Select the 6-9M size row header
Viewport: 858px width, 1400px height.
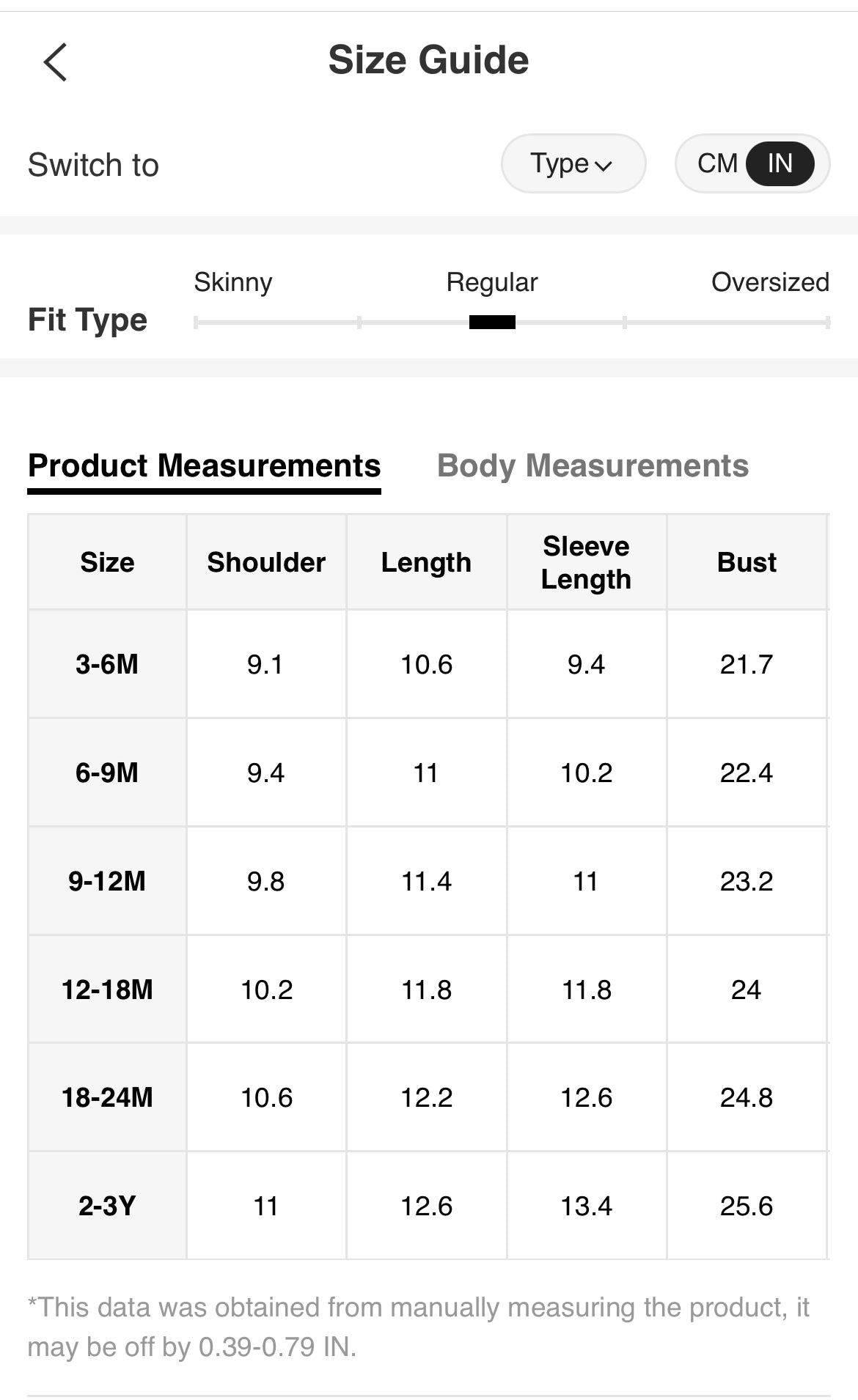point(107,773)
